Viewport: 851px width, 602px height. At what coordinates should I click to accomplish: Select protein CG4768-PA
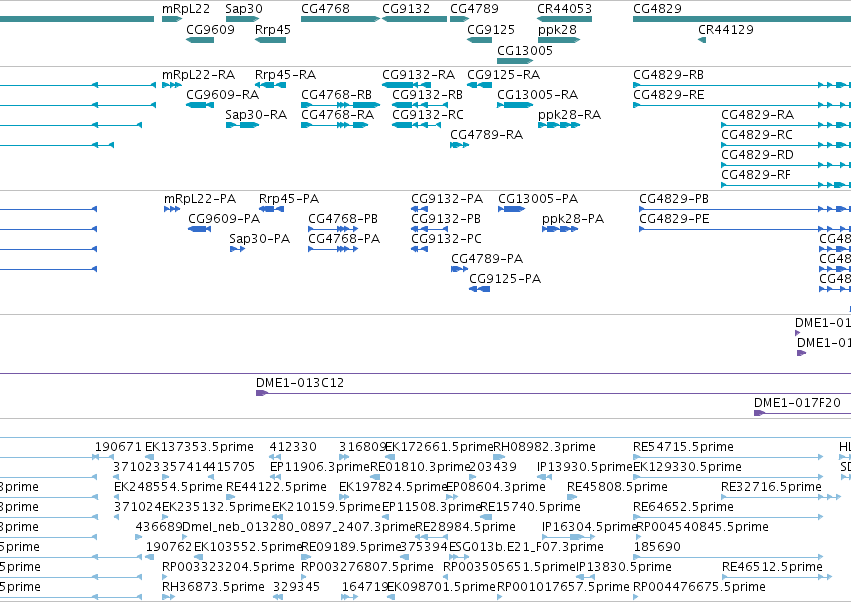tap(333, 249)
